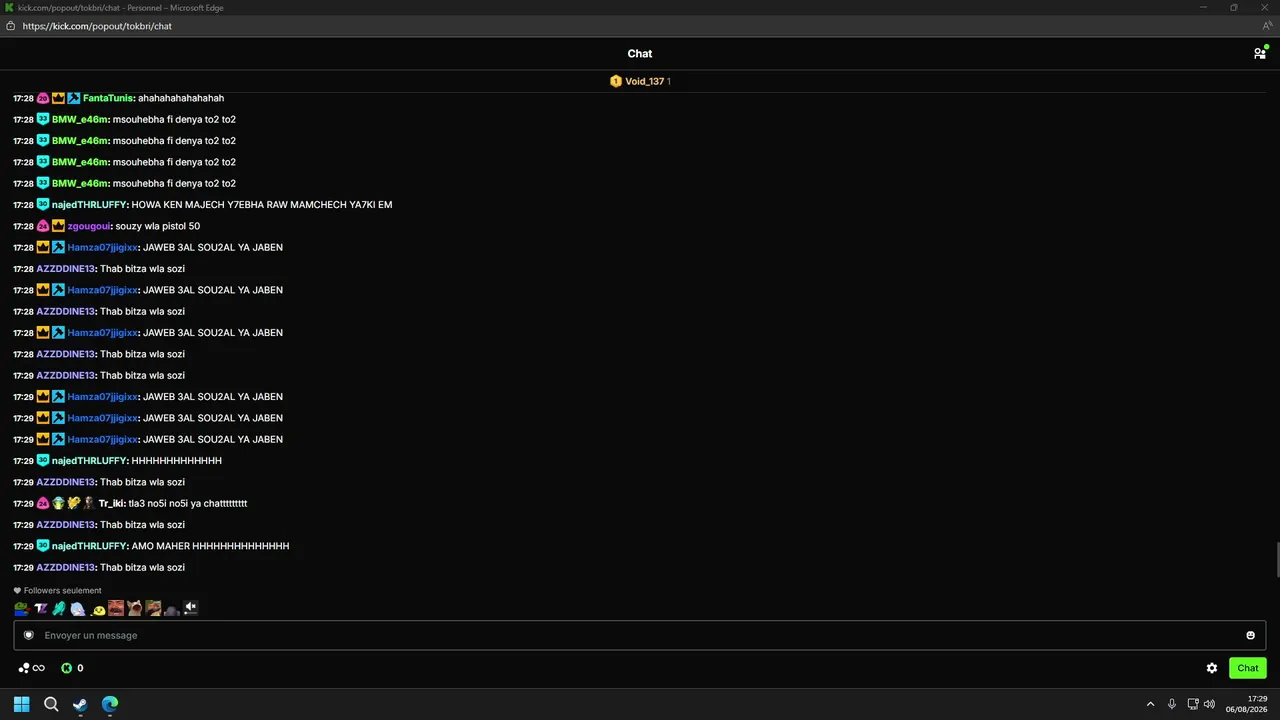The image size is (1280, 720).
Task: Click message 'souzy wla pistol 50'
Action: tap(158, 226)
